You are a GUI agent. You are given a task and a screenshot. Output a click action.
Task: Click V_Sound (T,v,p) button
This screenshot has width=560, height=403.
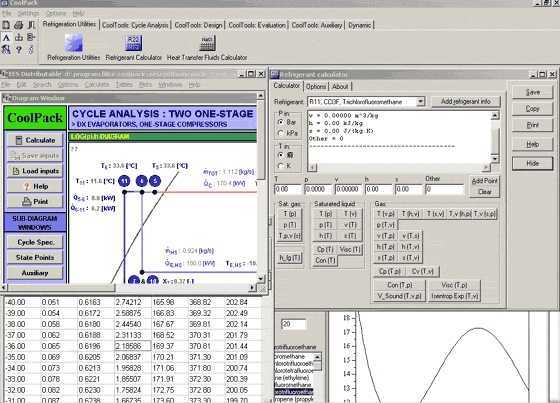[x=399, y=296]
